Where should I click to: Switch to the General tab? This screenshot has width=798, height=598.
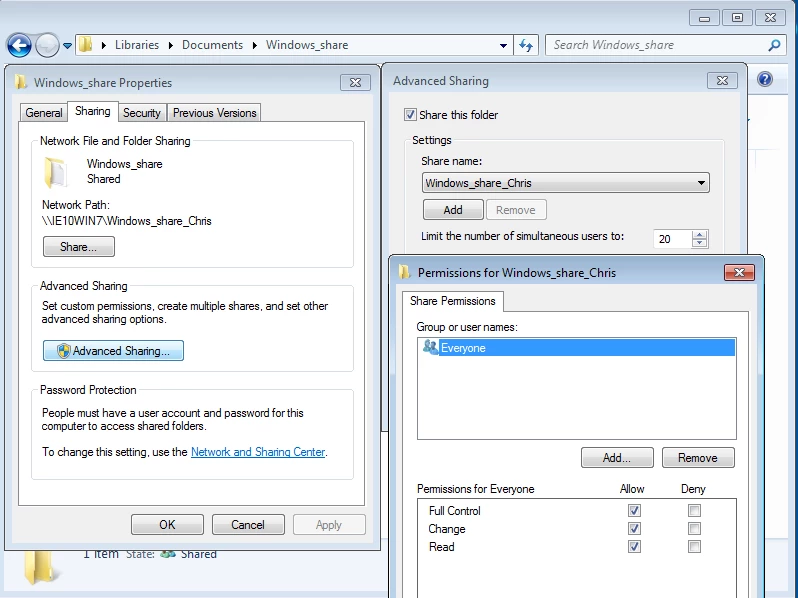[44, 112]
